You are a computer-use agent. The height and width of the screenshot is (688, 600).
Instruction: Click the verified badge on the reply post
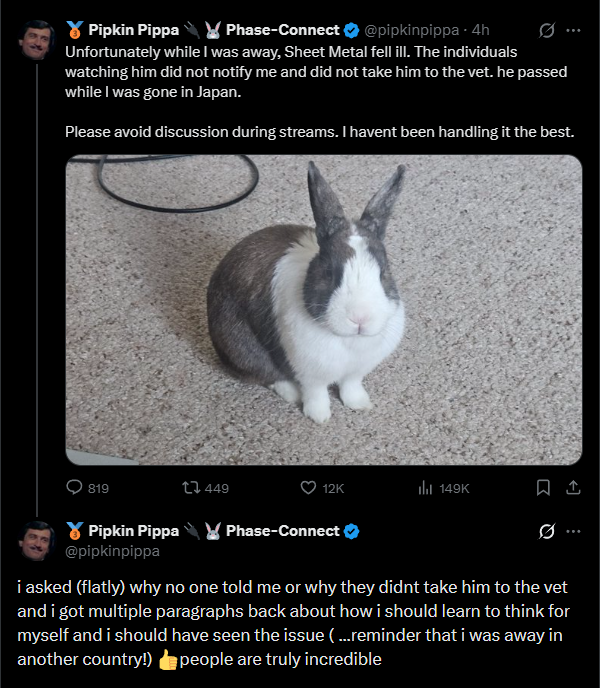(351, 531)
